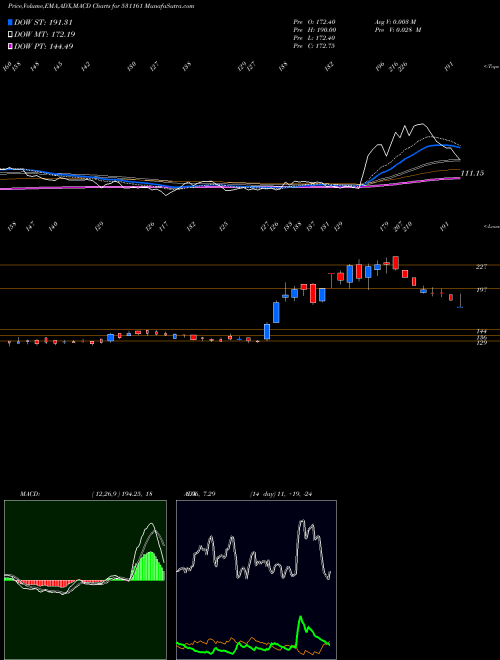Click the 129 price level label
This screenshot has height=660, width=500.
(481, 343)
